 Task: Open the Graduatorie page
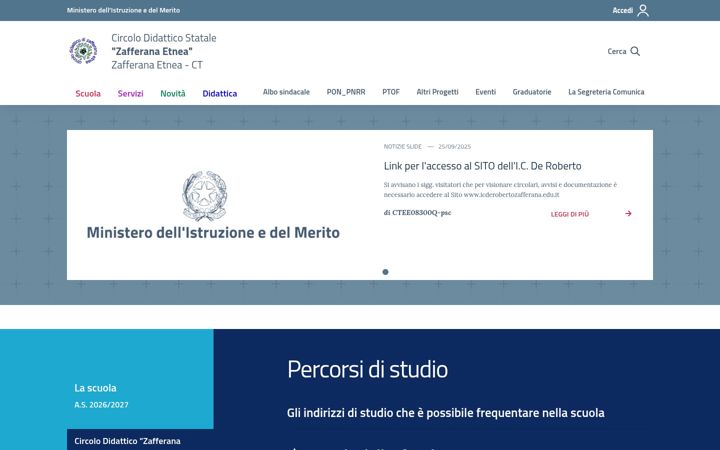pos(532,92)
